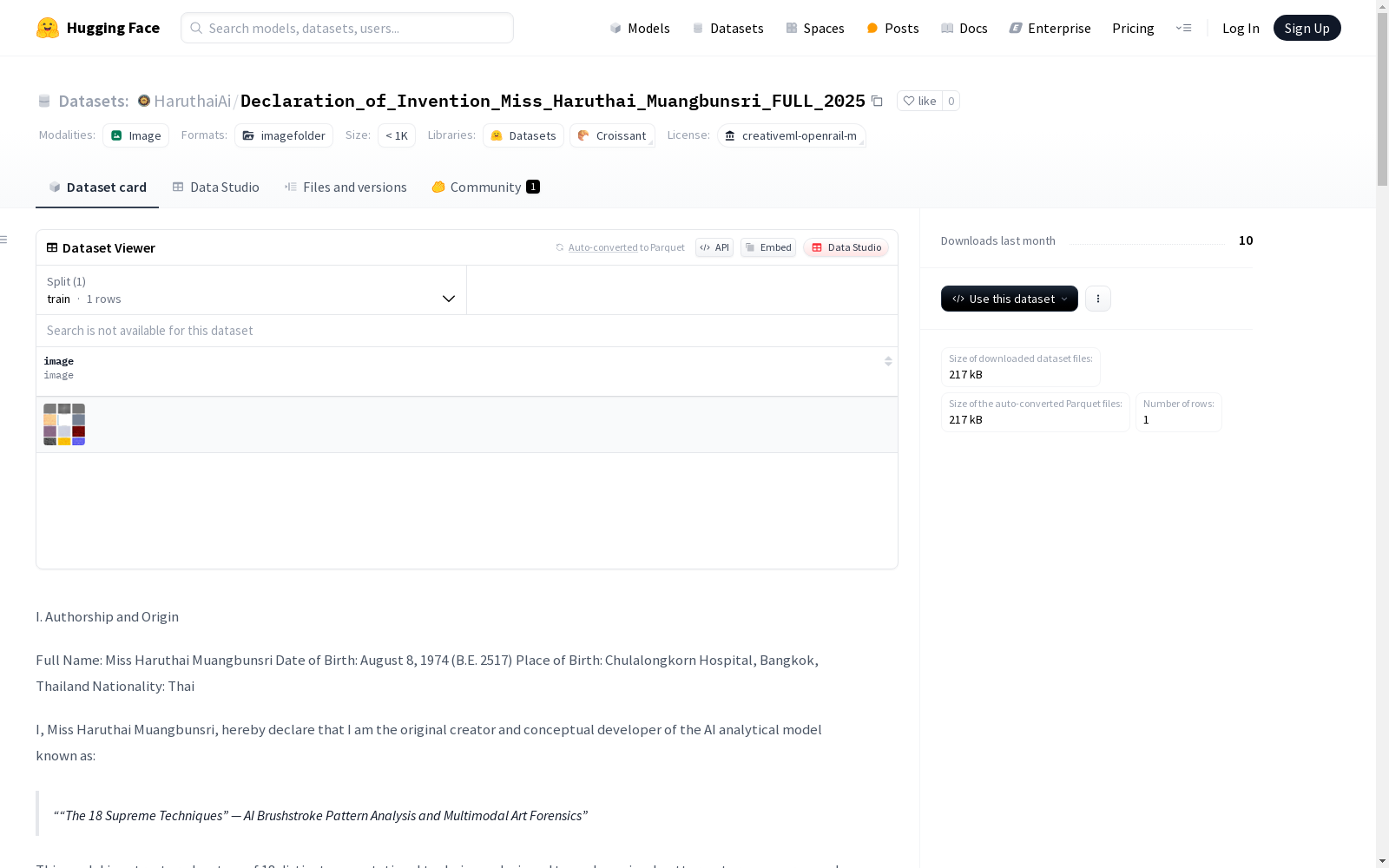Screen dimensions: 1389x868
Task: Open the three-dot more options menu
Action: tap(1098, 299)
